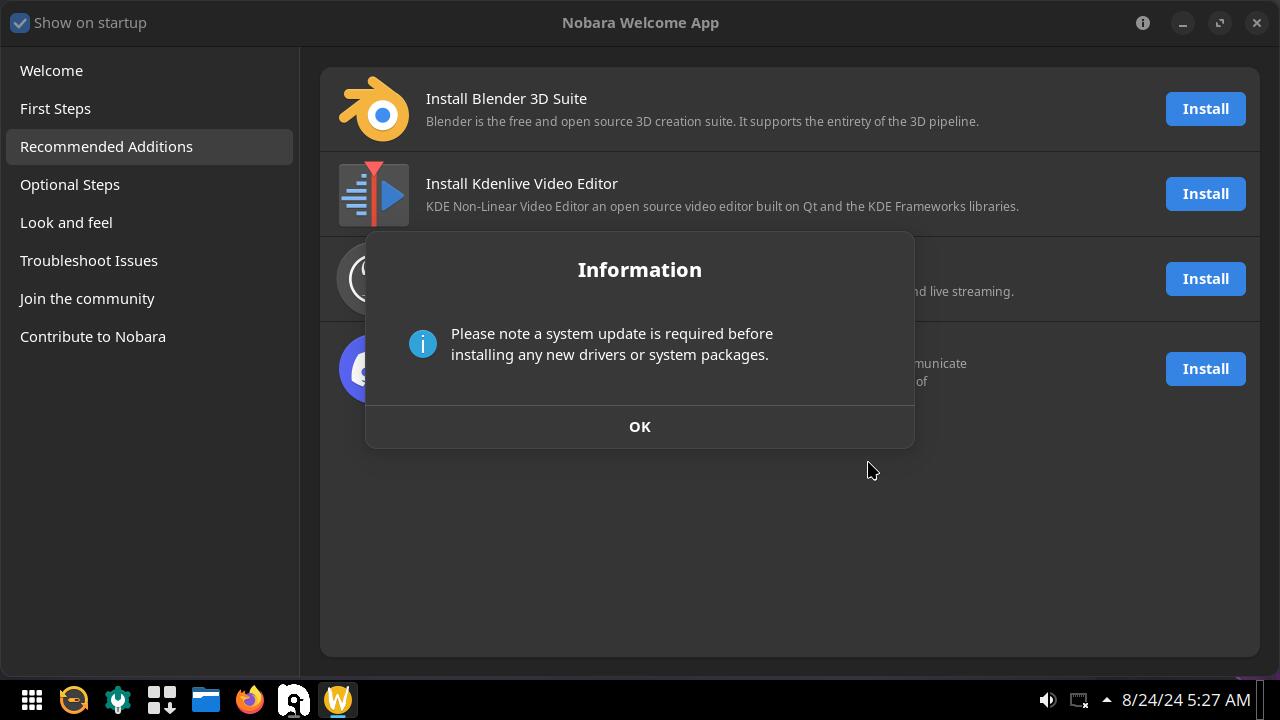
Task: Click the network tray icon
Action: (1079, 700)
